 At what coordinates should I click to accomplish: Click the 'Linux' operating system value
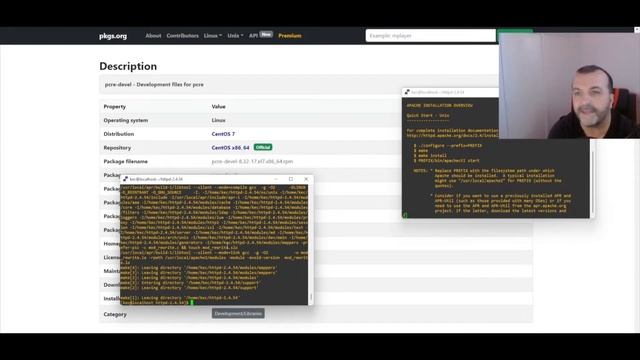pos(218,120)
